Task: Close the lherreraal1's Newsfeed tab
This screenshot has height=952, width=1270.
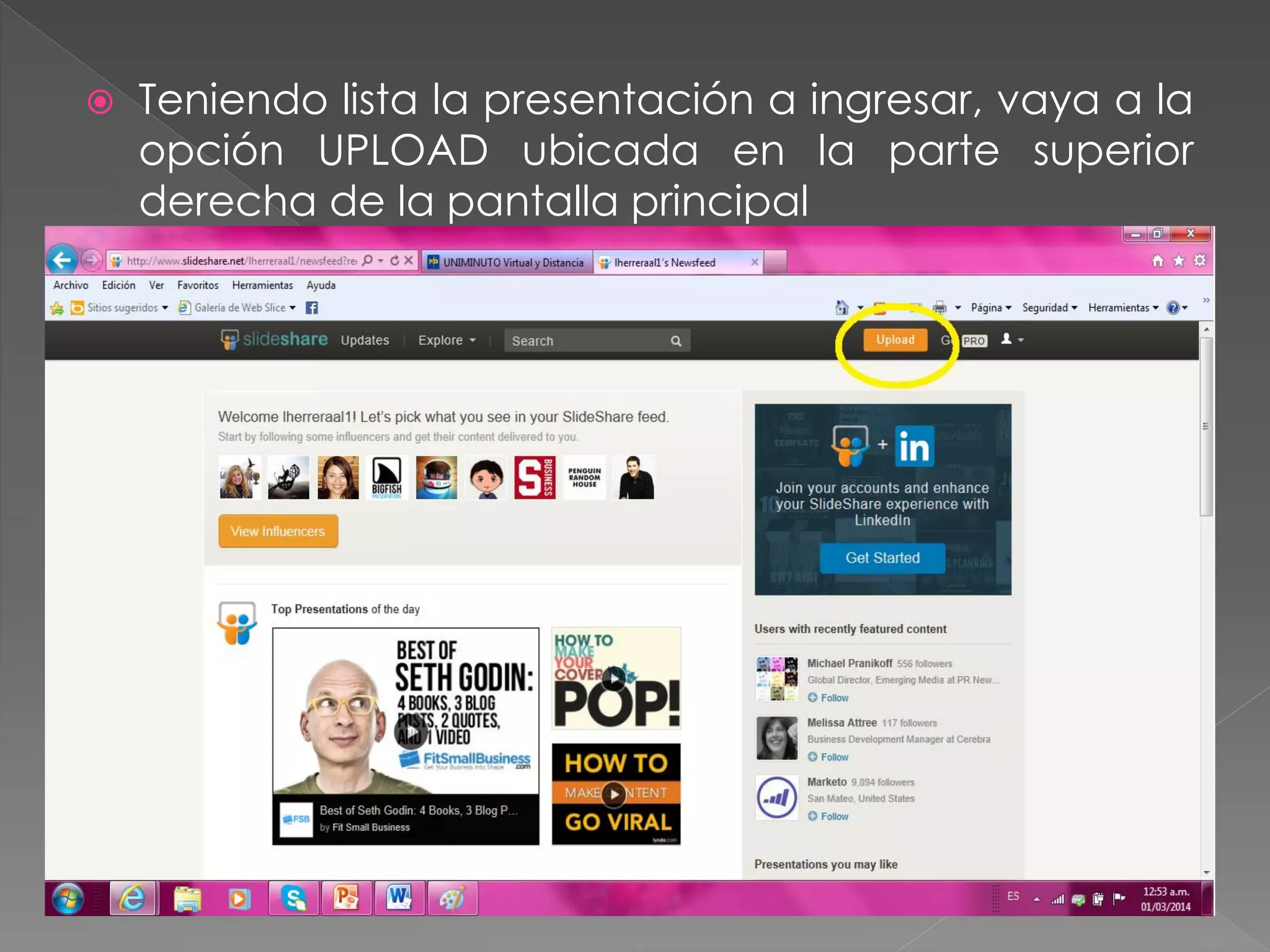Action: [x=755, y=262]
